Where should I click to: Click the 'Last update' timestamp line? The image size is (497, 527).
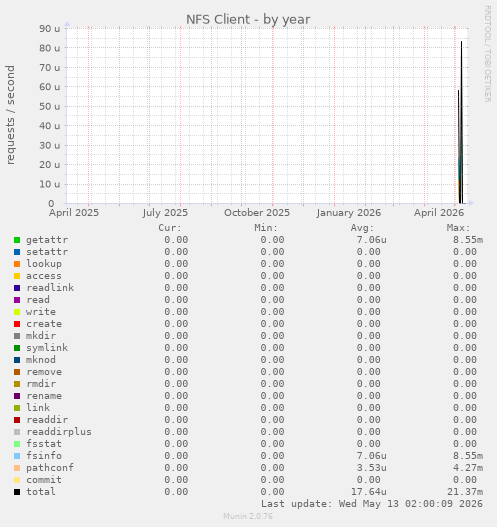[x=372, y=504]
